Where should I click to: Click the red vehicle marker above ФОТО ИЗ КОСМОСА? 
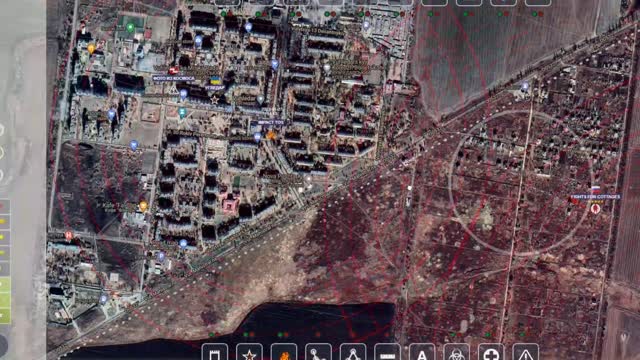pos(174,71)
